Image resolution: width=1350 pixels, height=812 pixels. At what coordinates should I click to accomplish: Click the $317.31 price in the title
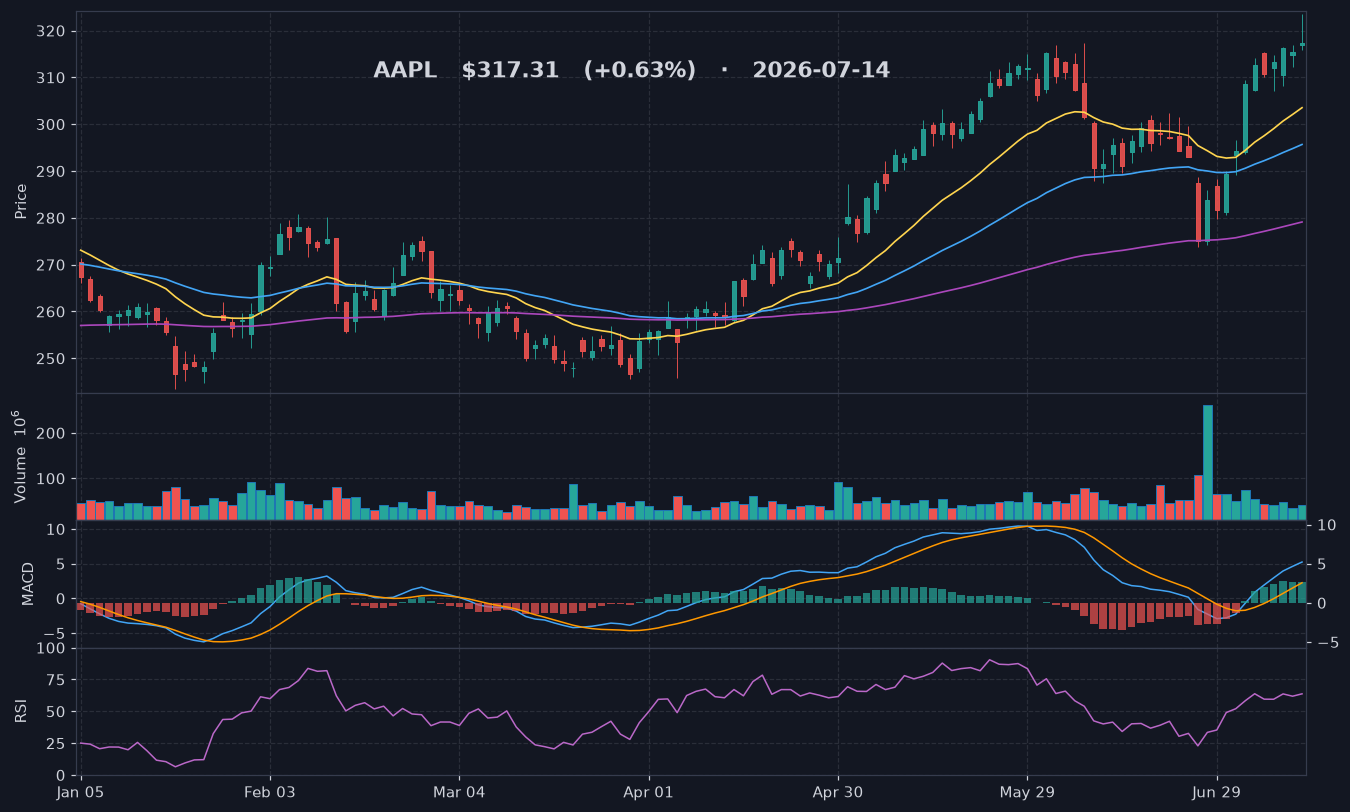click(x=510, y=71)
